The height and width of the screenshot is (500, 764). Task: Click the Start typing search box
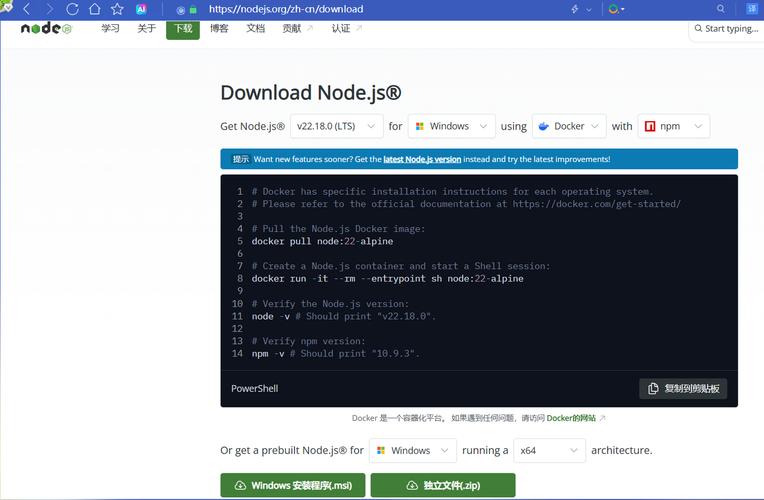tap(726, 29)
